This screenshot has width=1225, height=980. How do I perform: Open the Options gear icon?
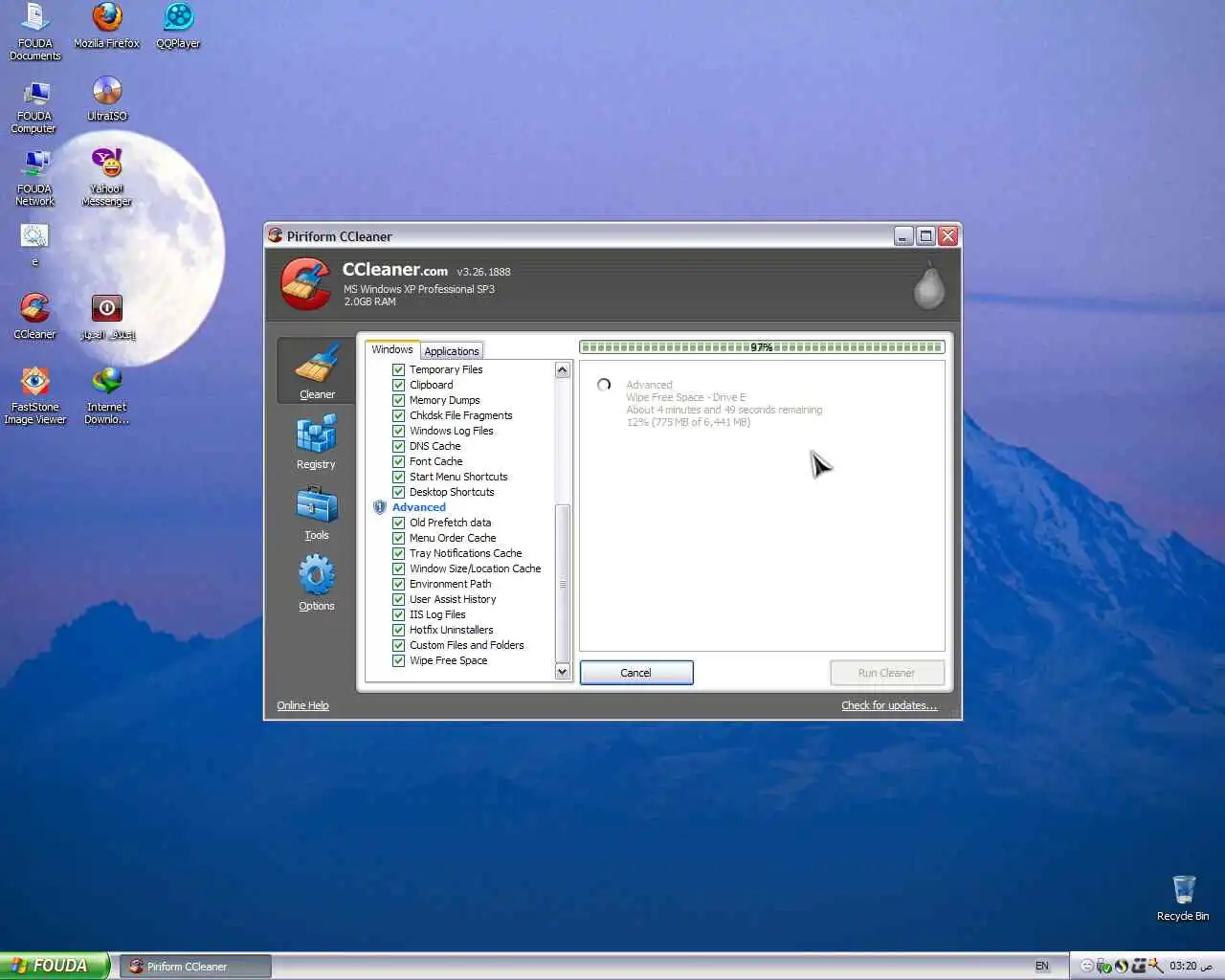click(316, 575)
